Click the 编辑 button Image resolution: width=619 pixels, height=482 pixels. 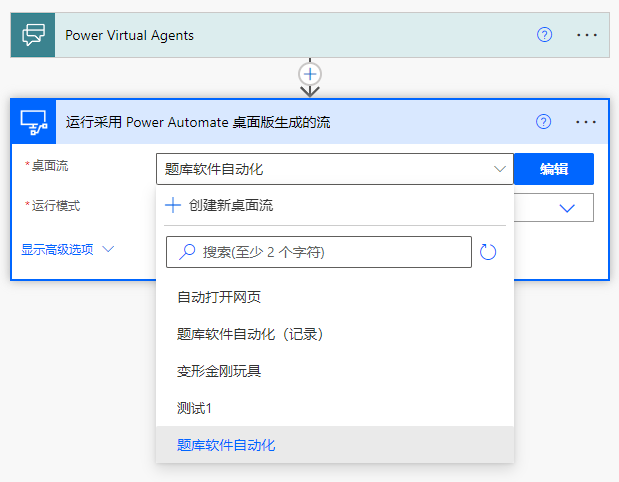pos(554,169)
